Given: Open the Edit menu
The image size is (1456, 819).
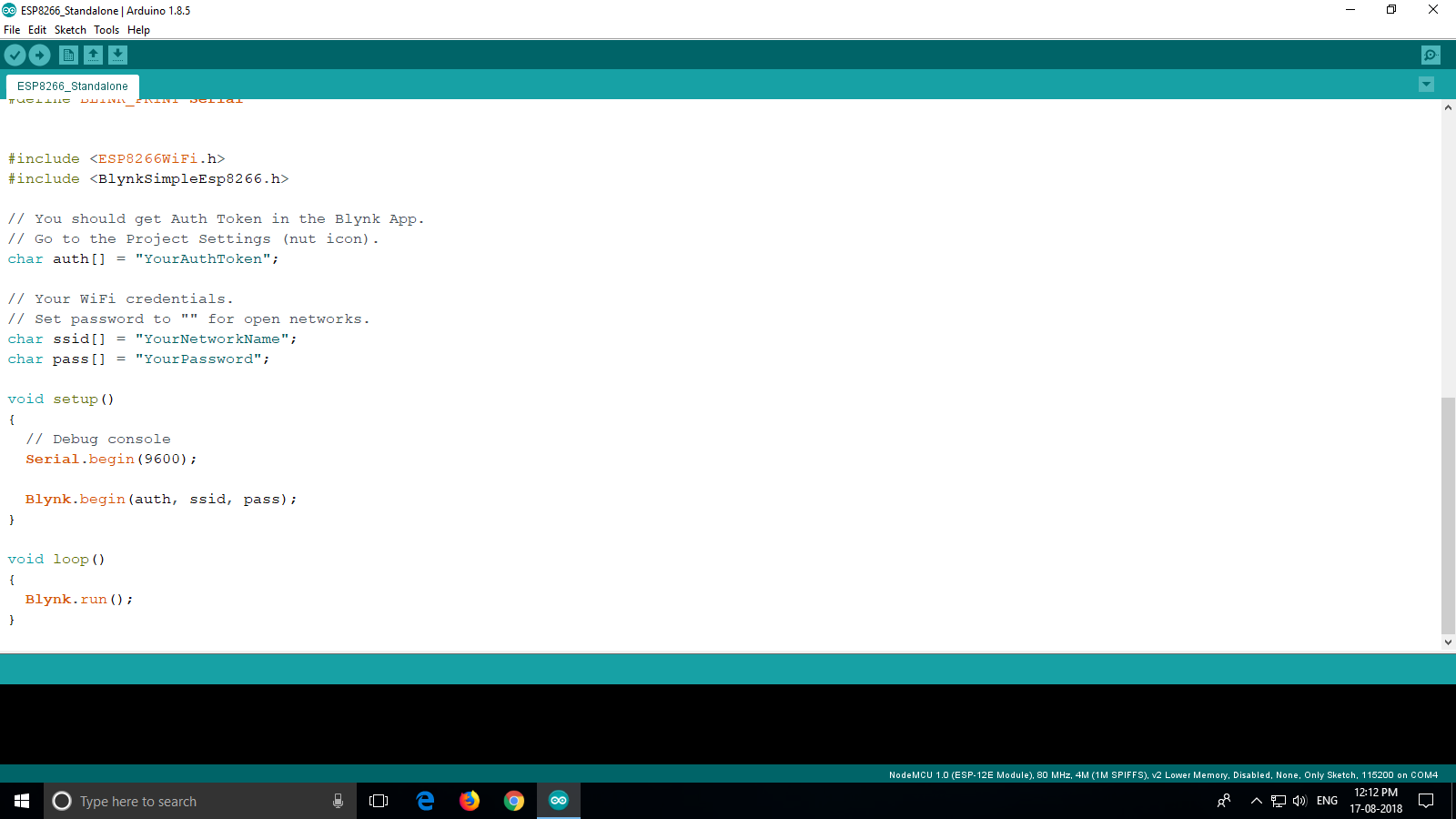Looking at the screenshot, I should pyautogui.click(x=37, y=30).
